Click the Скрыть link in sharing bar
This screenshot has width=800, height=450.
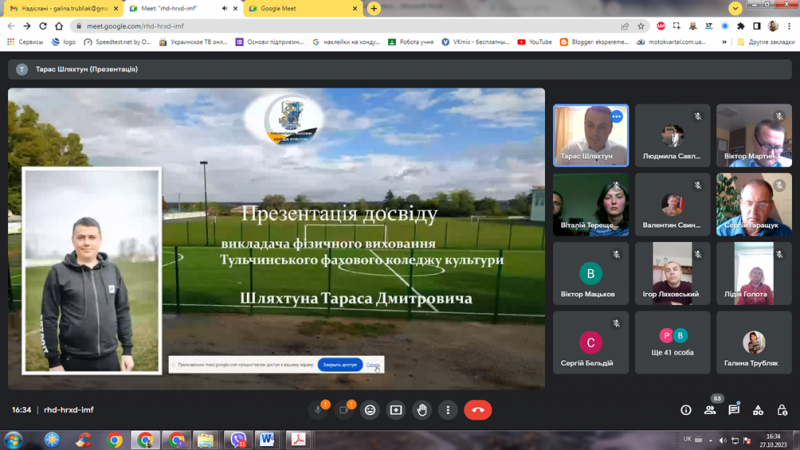(373, 365)
